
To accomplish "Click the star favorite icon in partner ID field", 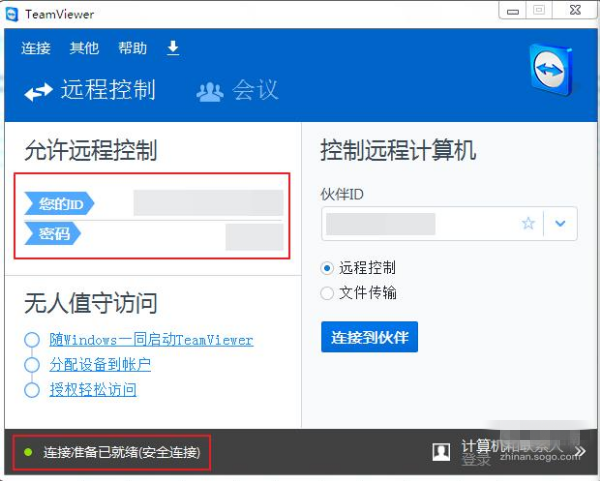I will [x=528, y=224].
